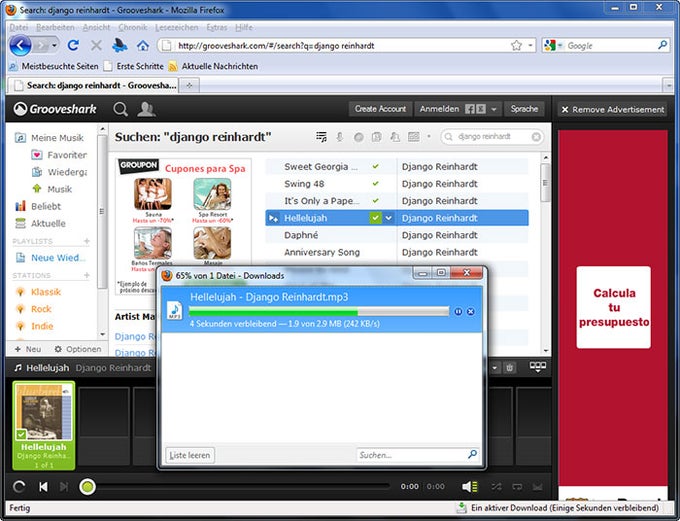
Task: Expand the Anmelden dropdown arrow
Action: [494, 109]
